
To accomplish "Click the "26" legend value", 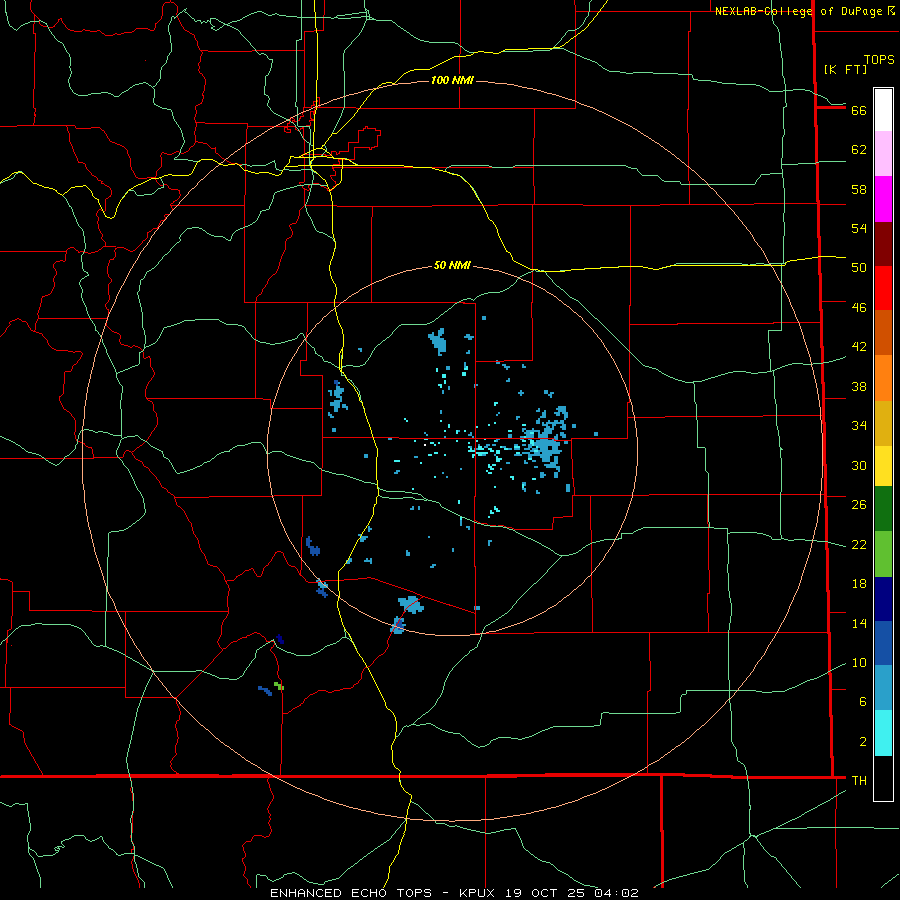I will click(859, 505).
